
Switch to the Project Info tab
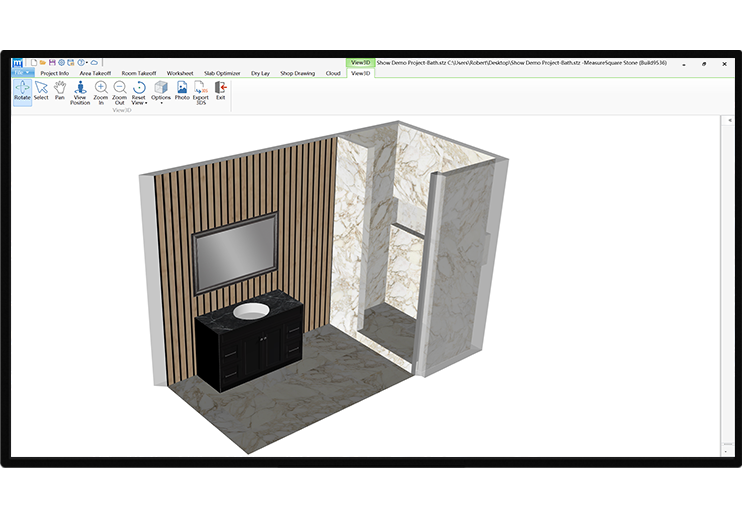click(x=55, y=73)
